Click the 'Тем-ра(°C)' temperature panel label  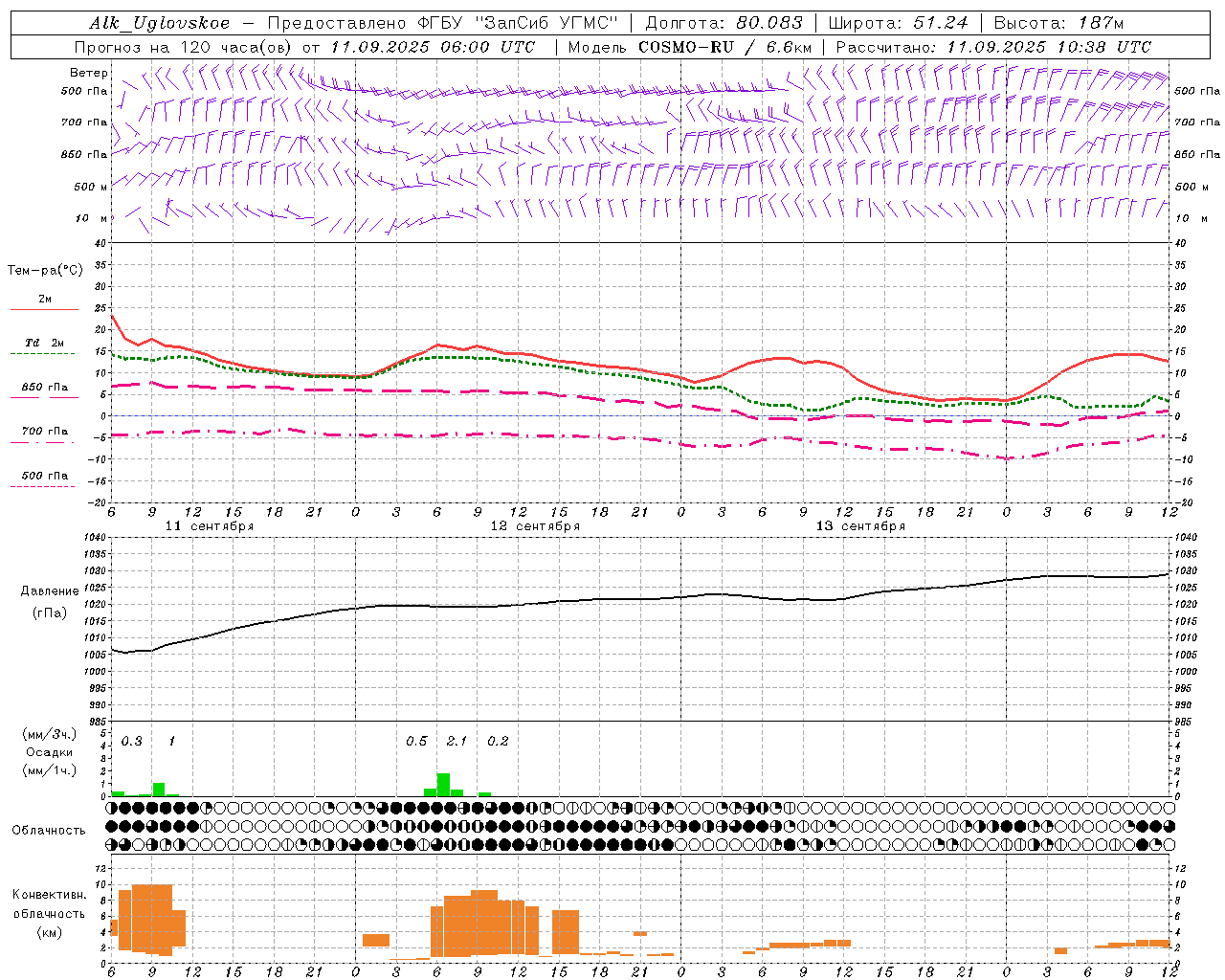(45, 271)
